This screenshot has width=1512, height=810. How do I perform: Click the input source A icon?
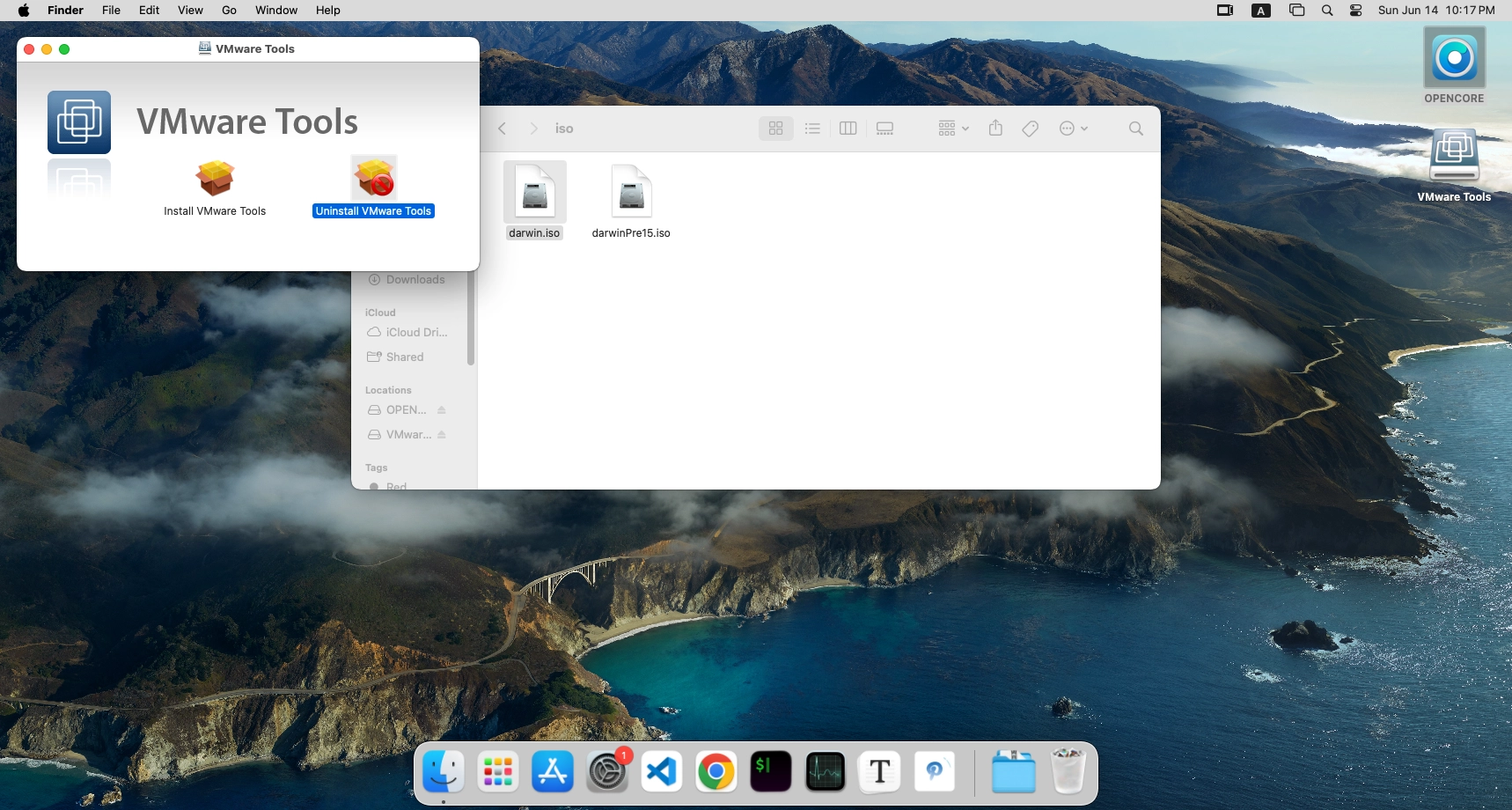point(1261,11)
